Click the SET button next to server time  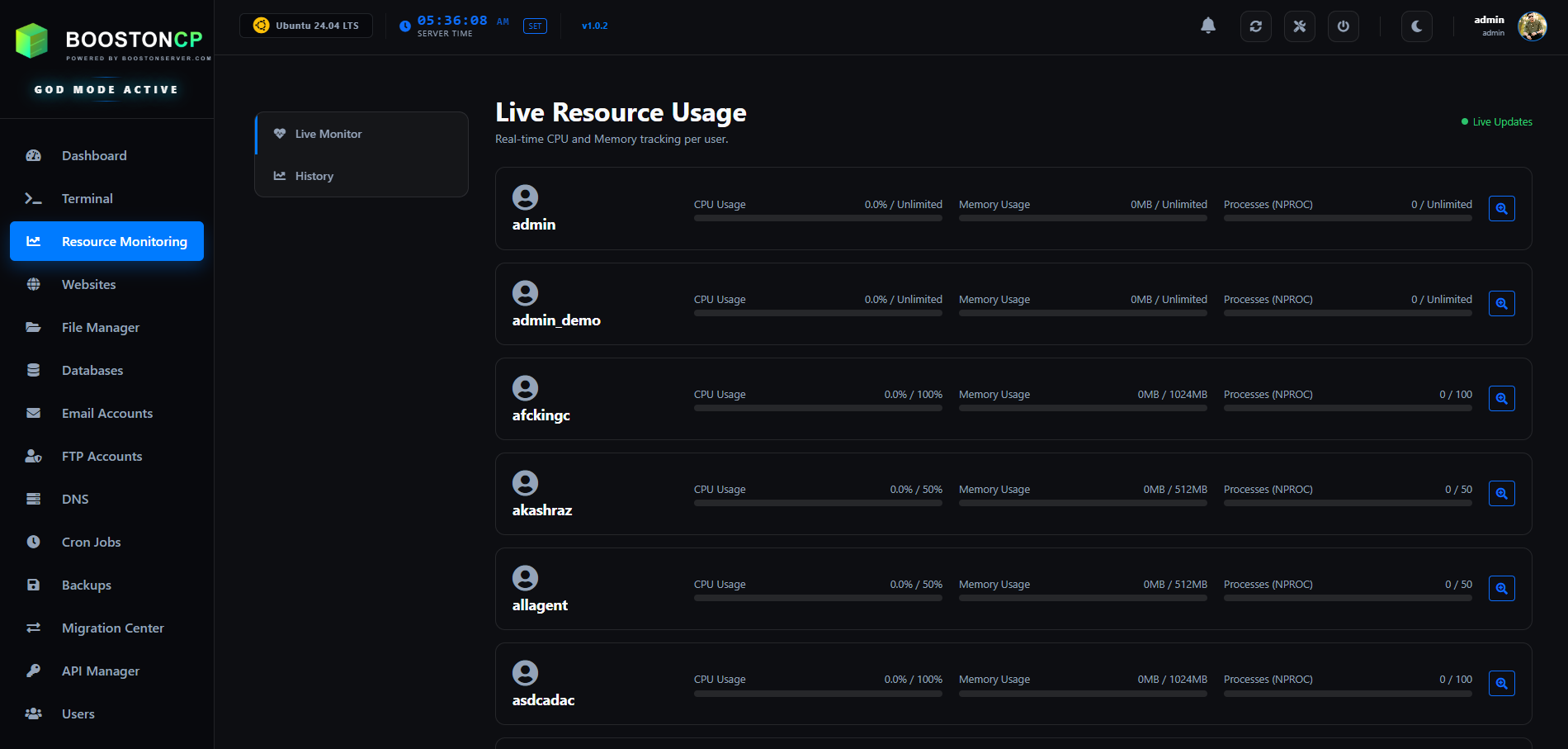535,26
